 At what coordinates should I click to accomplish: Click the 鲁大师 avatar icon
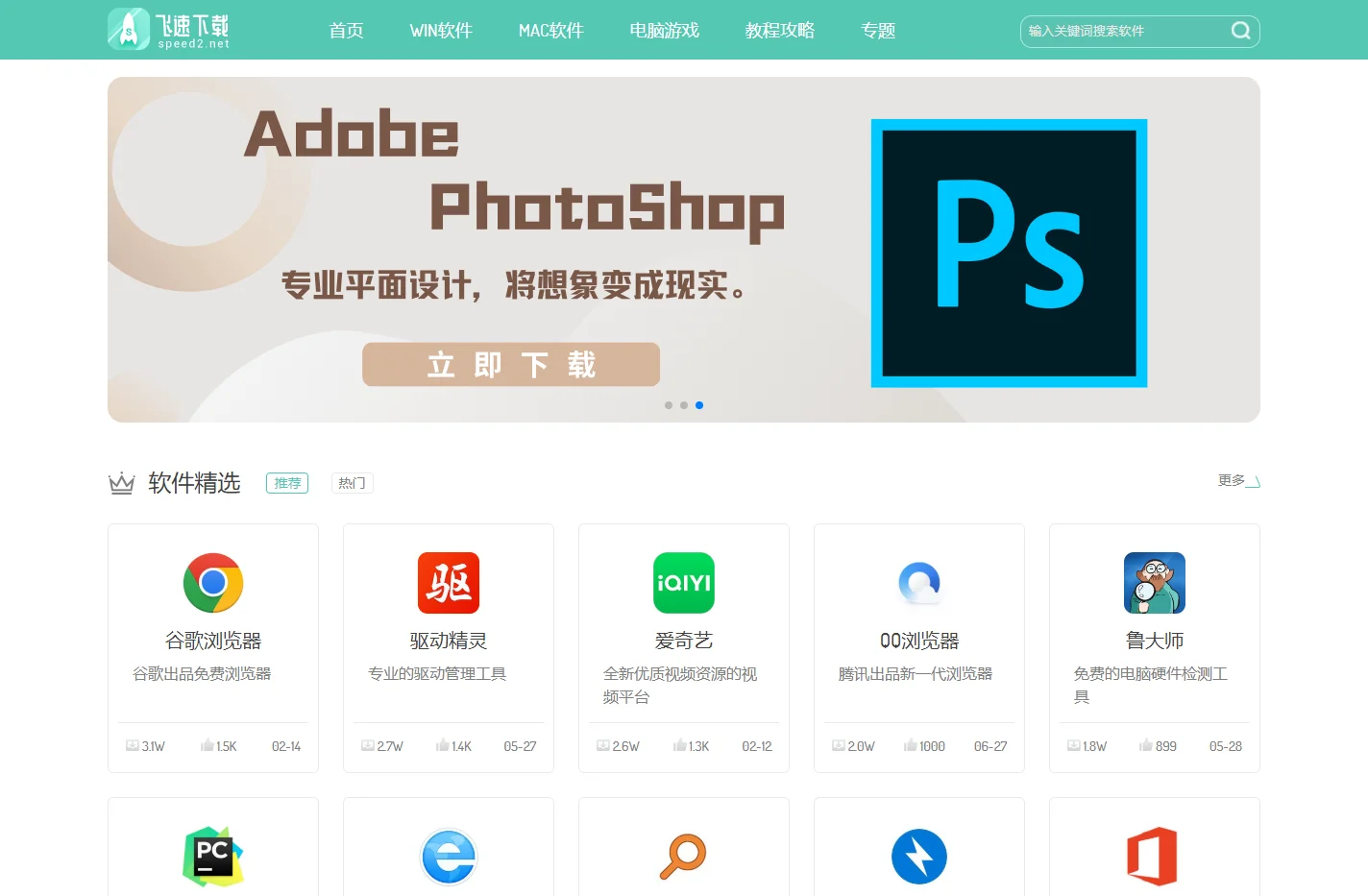1155,583
